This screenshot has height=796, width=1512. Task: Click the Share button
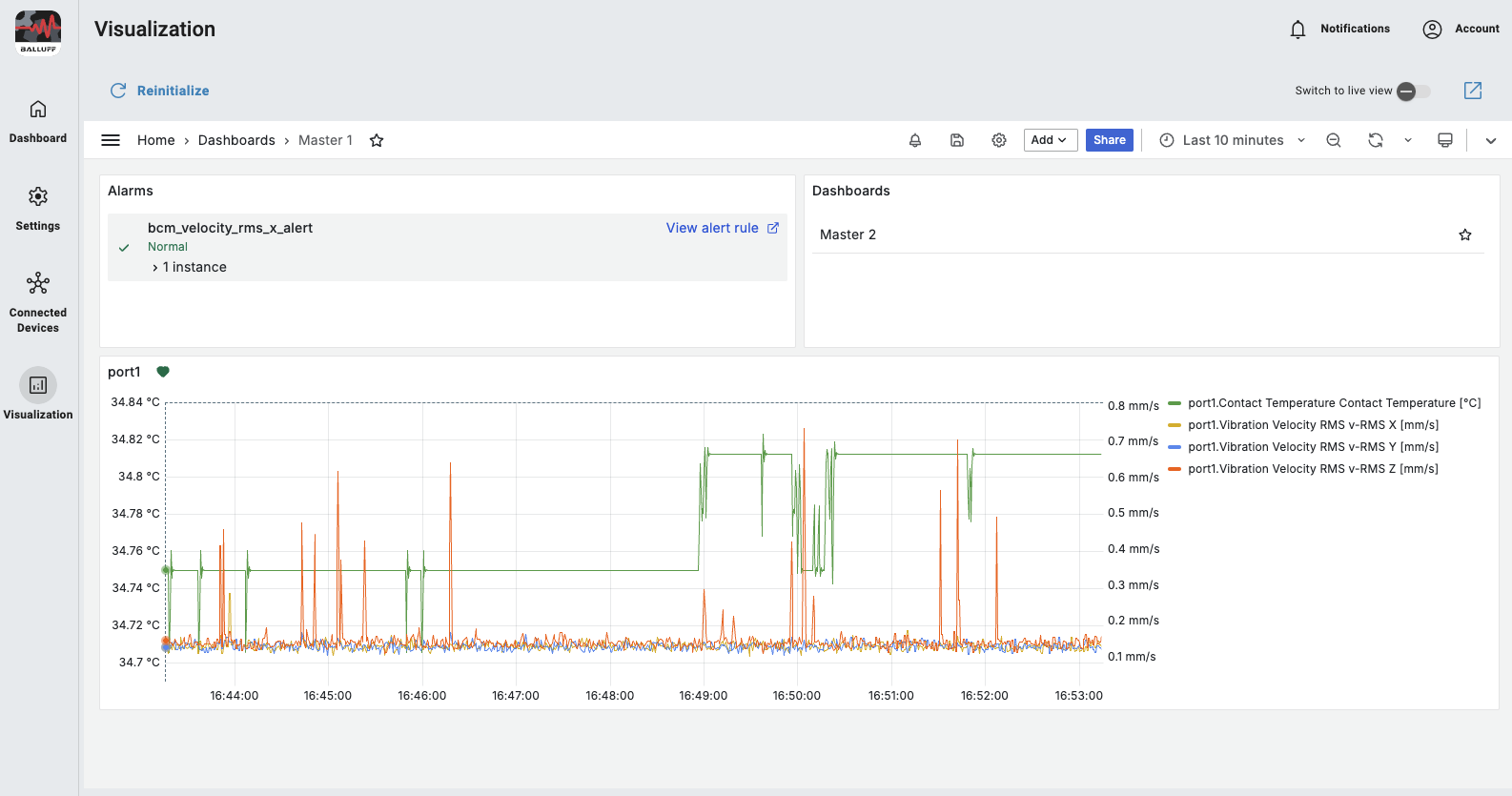[1110, 140]
